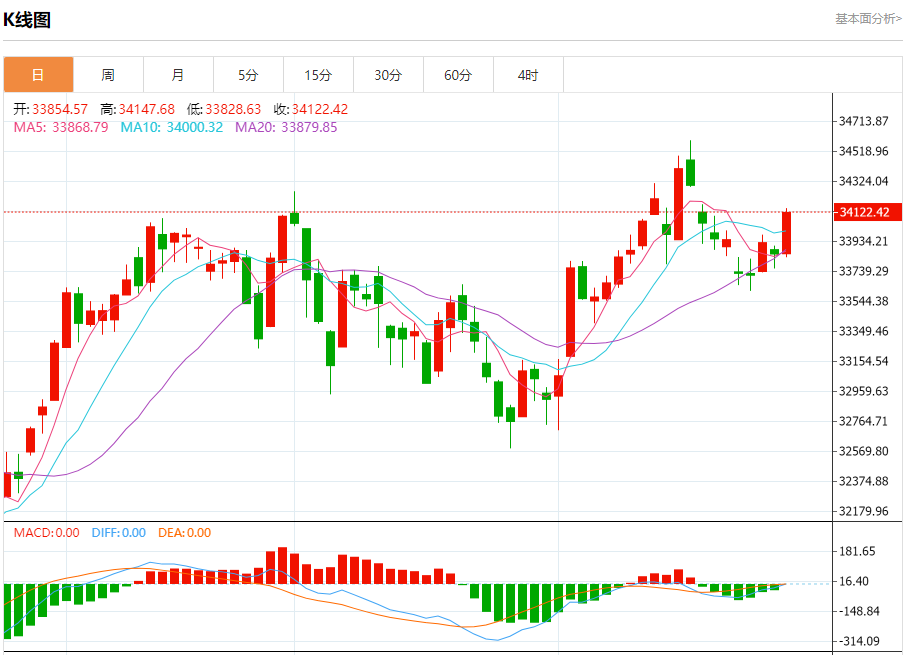Open the 60分 interval tab
The width and height of the screenshot is (912, 655).
pyautogui.click(x=458, y=74)
